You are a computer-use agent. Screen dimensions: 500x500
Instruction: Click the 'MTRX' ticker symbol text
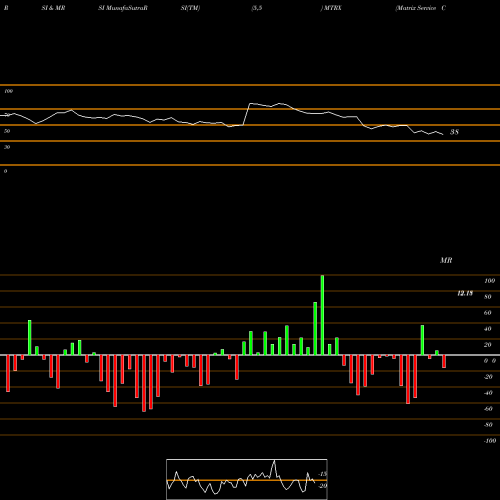332,8
